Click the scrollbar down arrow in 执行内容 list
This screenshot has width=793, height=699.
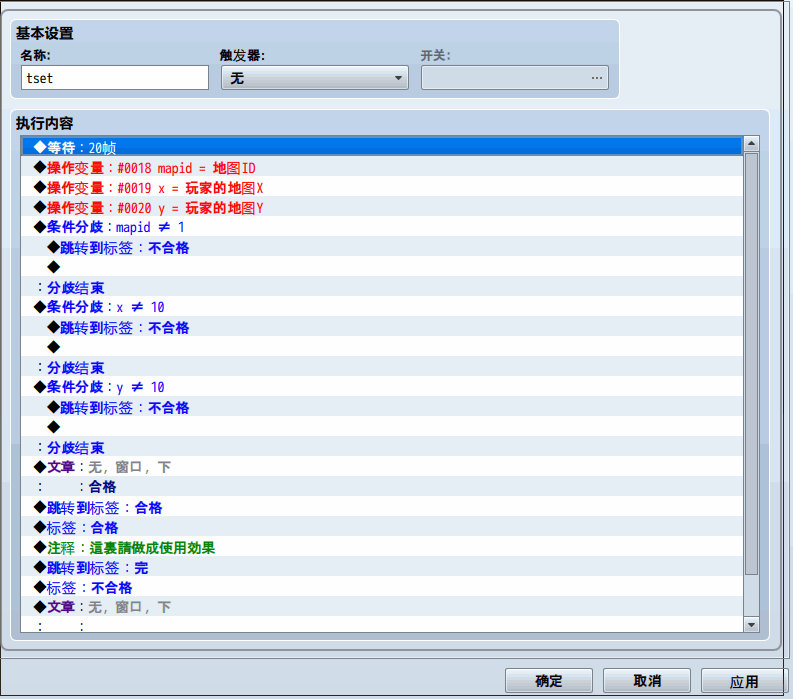click(751, 625)
